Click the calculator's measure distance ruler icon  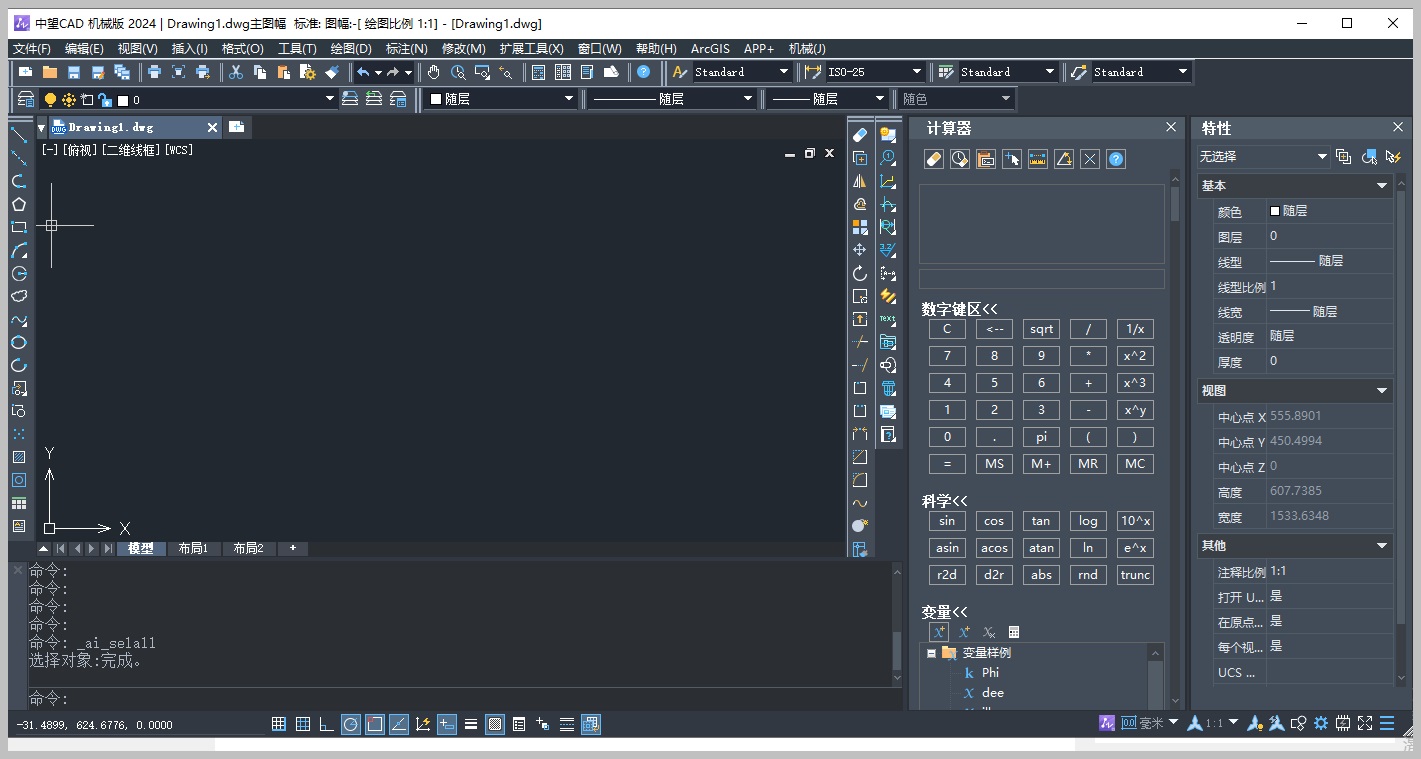tap(1037, 159)
